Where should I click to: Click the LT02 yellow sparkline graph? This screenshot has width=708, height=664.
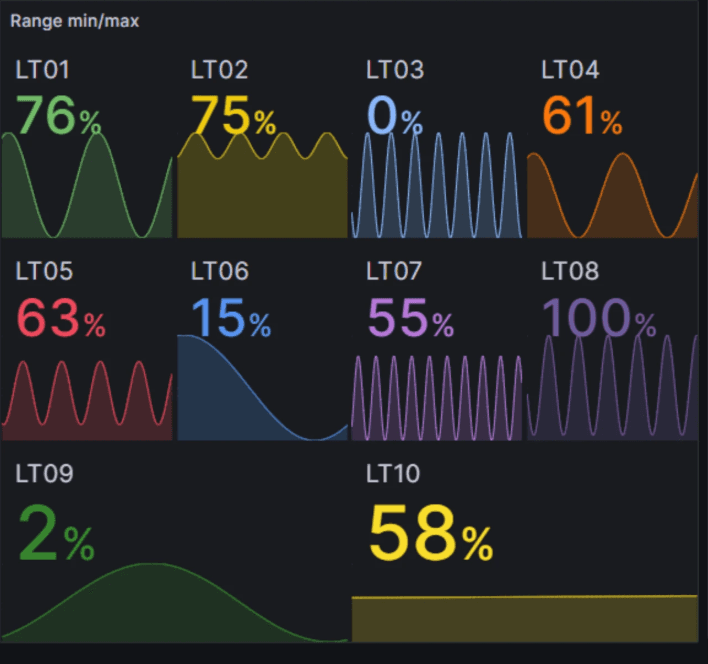point(262,185)
